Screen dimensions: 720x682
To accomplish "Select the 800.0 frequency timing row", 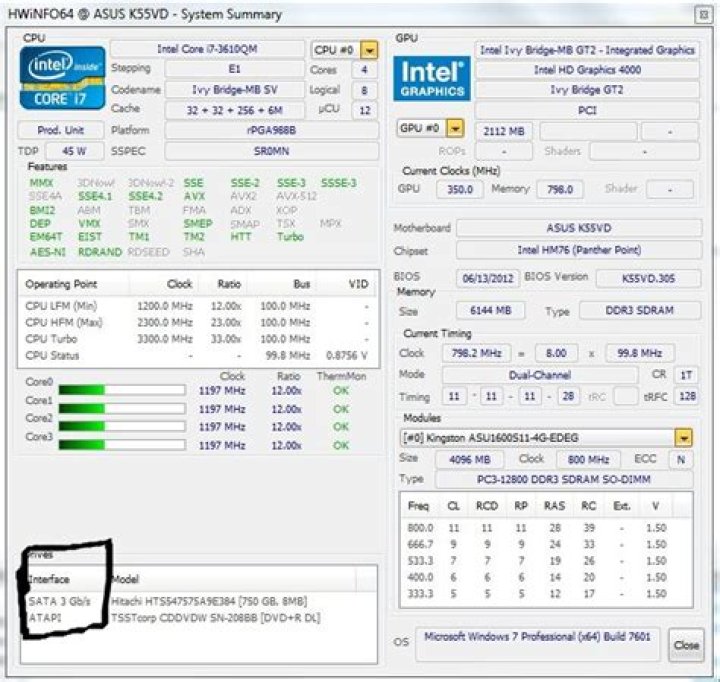I will click(546, 528).
